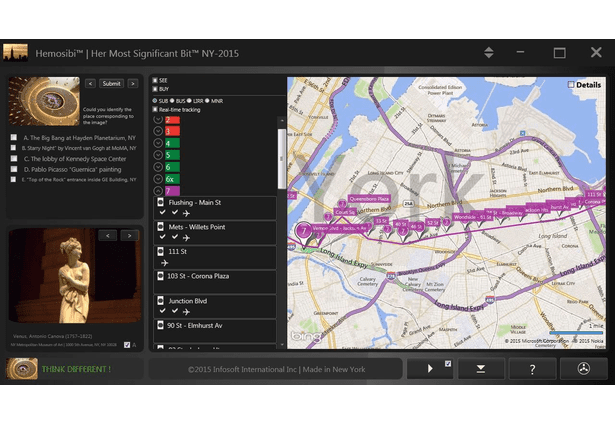Click the circular share icon button
This screenshot has width=615, height=424.
(584, 369)
